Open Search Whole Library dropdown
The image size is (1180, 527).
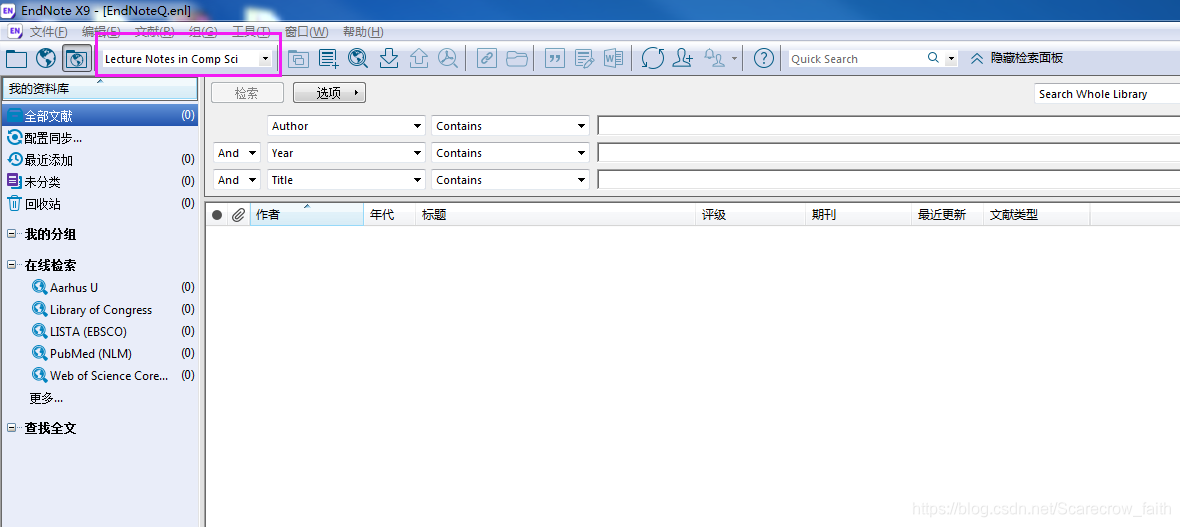[x=1107, y=94]
